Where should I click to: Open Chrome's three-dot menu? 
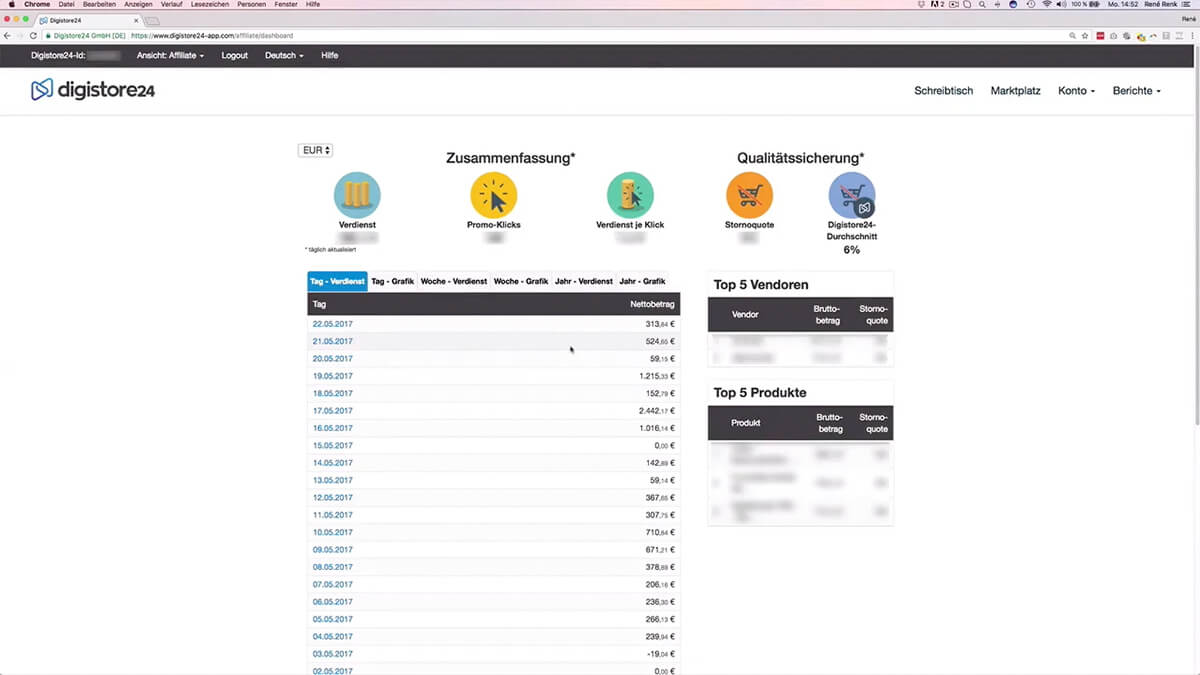click(x=1191, y=35)
